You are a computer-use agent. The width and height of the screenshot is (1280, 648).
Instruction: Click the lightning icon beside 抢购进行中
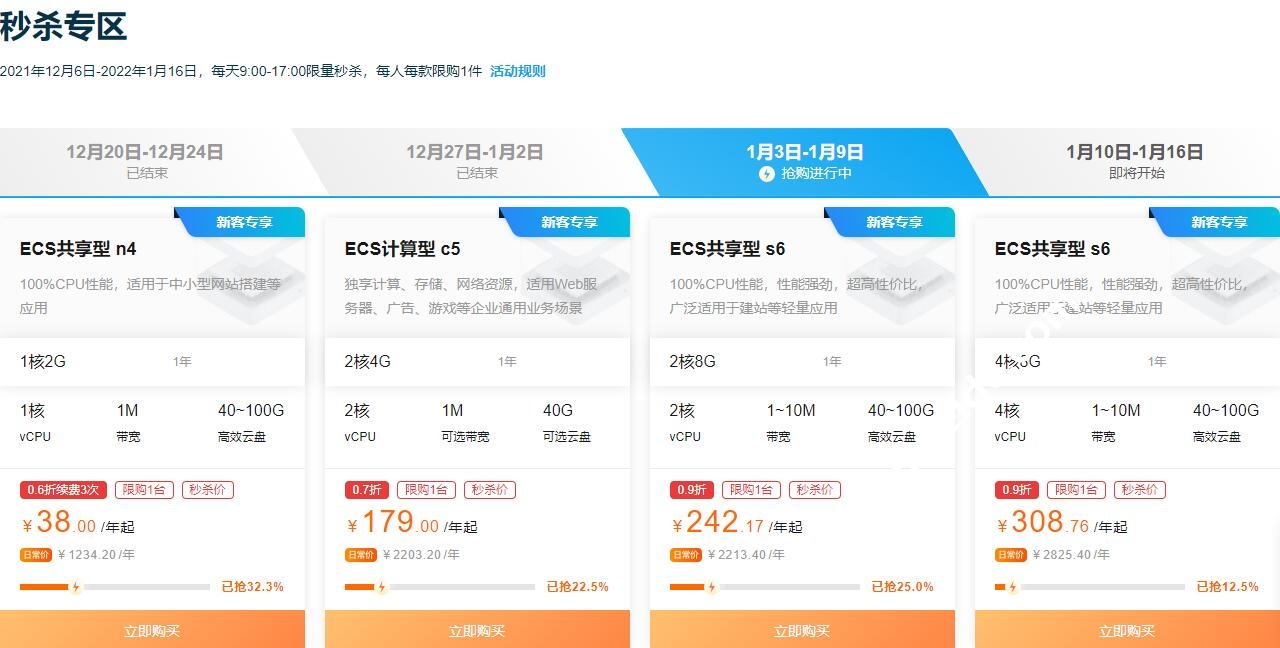766,173
